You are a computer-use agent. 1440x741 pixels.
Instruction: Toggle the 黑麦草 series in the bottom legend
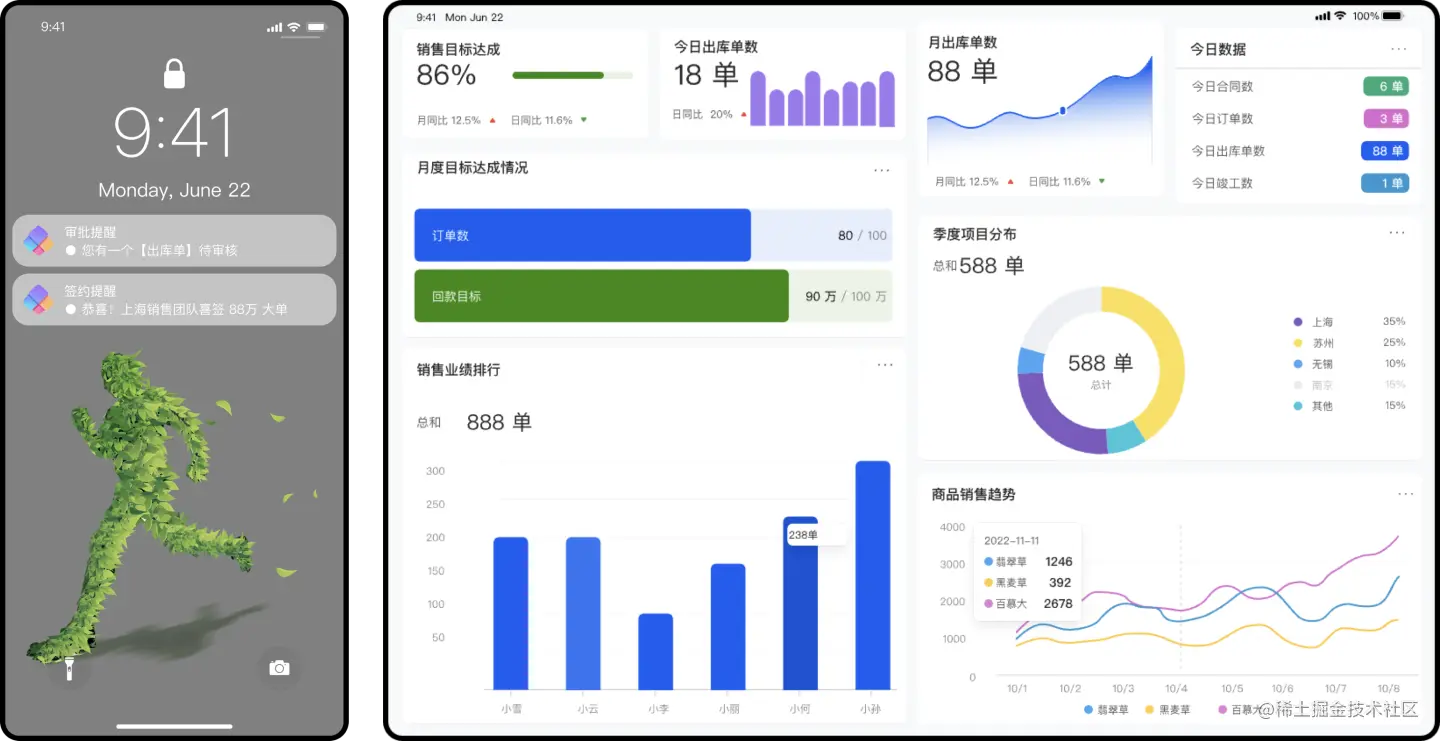click(1168, 710)
